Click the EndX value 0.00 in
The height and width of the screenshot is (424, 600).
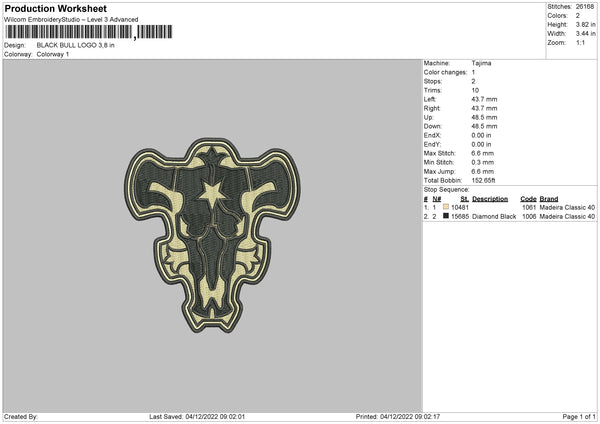click(x=481, y=135)
